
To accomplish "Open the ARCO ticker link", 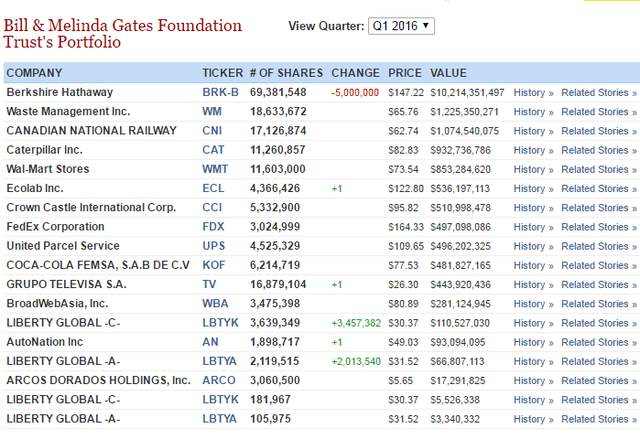I will click(219, 380).
